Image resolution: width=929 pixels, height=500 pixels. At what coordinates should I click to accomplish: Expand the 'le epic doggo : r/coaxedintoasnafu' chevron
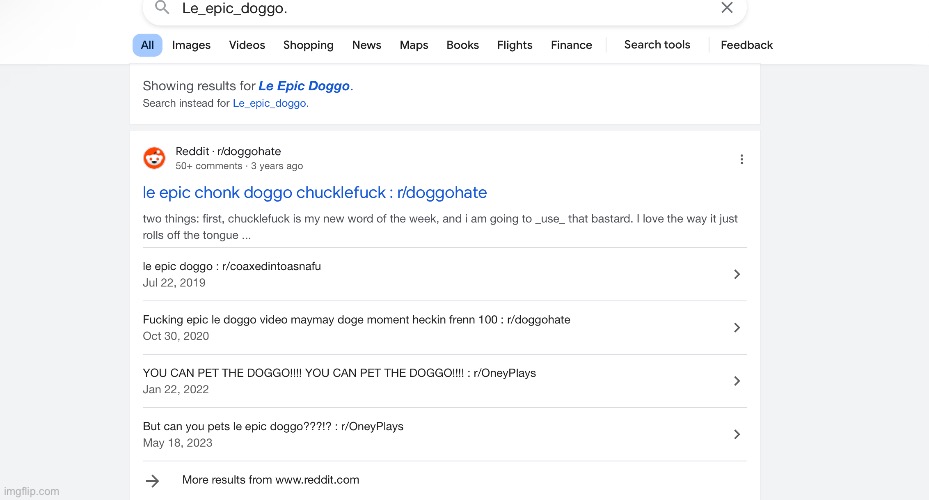pos(737,274)
